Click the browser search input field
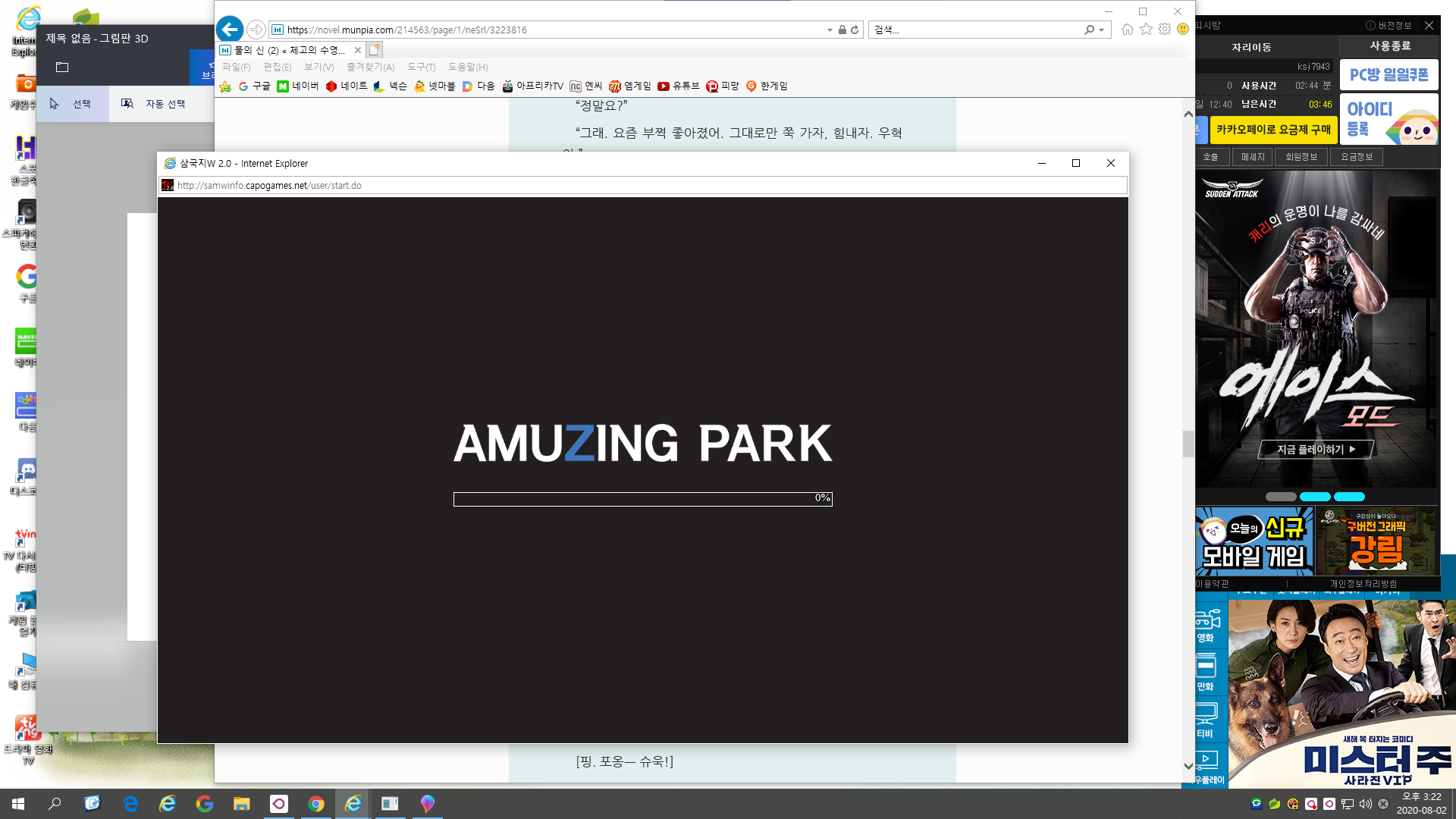 click(975, 30)
